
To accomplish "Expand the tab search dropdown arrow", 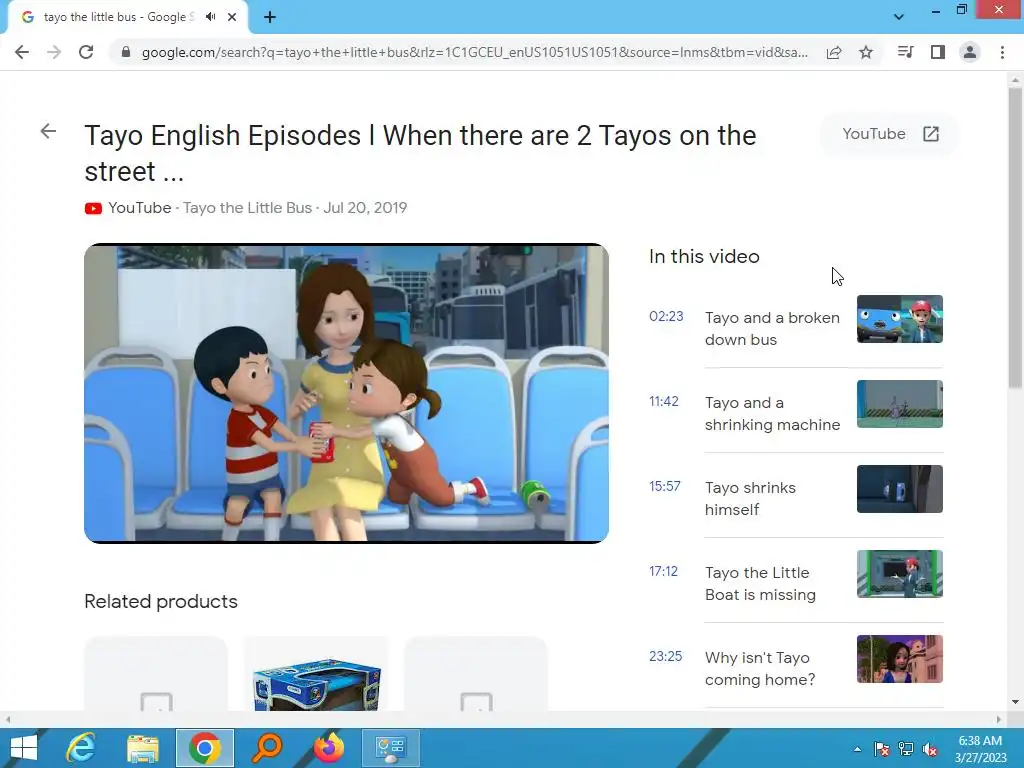I will (x=899, y=17).
